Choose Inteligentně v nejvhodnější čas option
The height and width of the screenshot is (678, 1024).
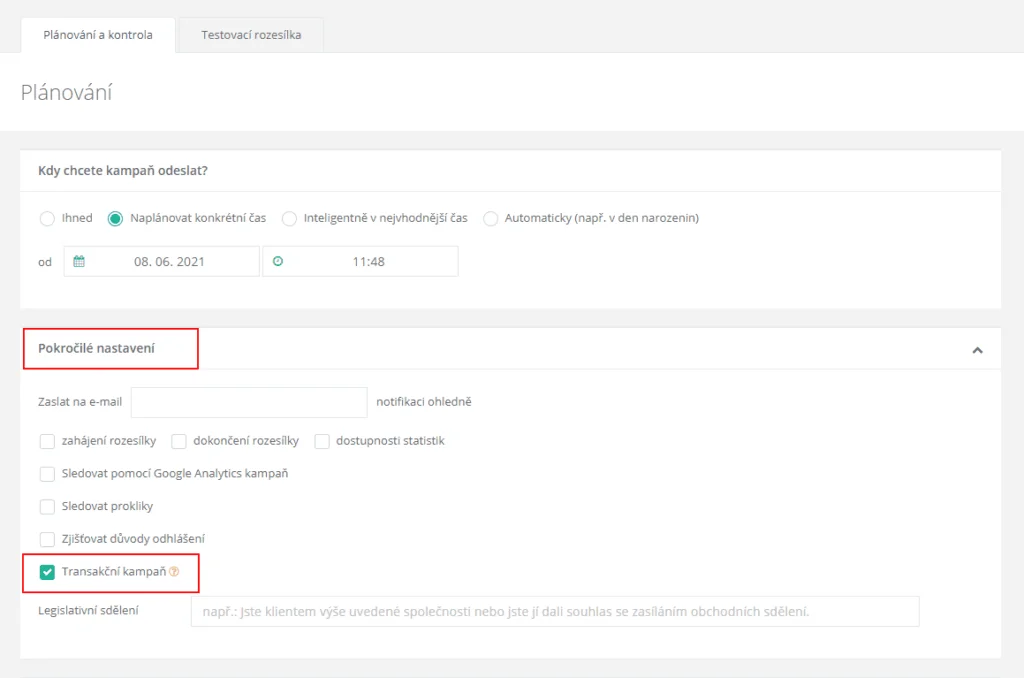(289, 218)
